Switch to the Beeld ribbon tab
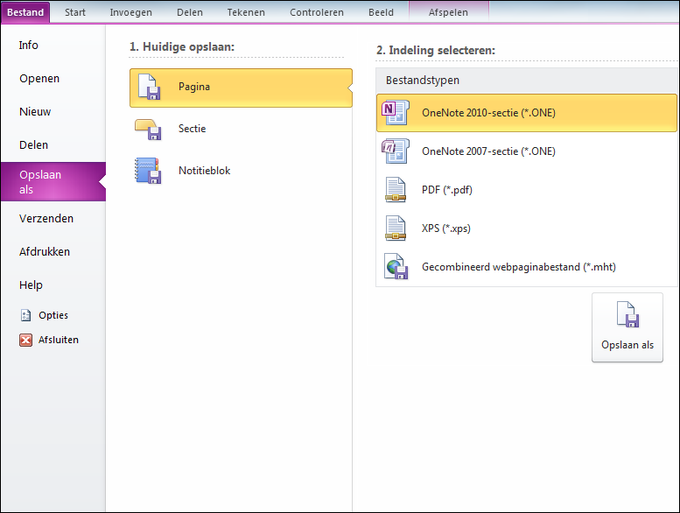This screenshot has height=513, width=680. coord(381,12)
